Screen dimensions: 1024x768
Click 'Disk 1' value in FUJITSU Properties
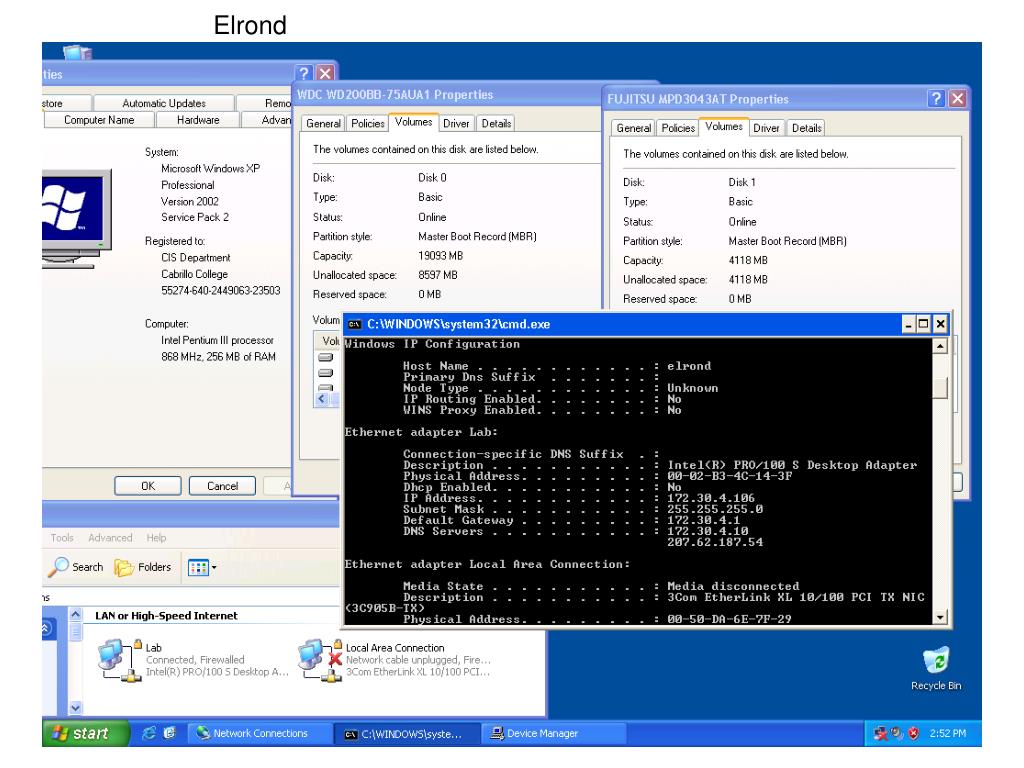[x=742, y=182]
